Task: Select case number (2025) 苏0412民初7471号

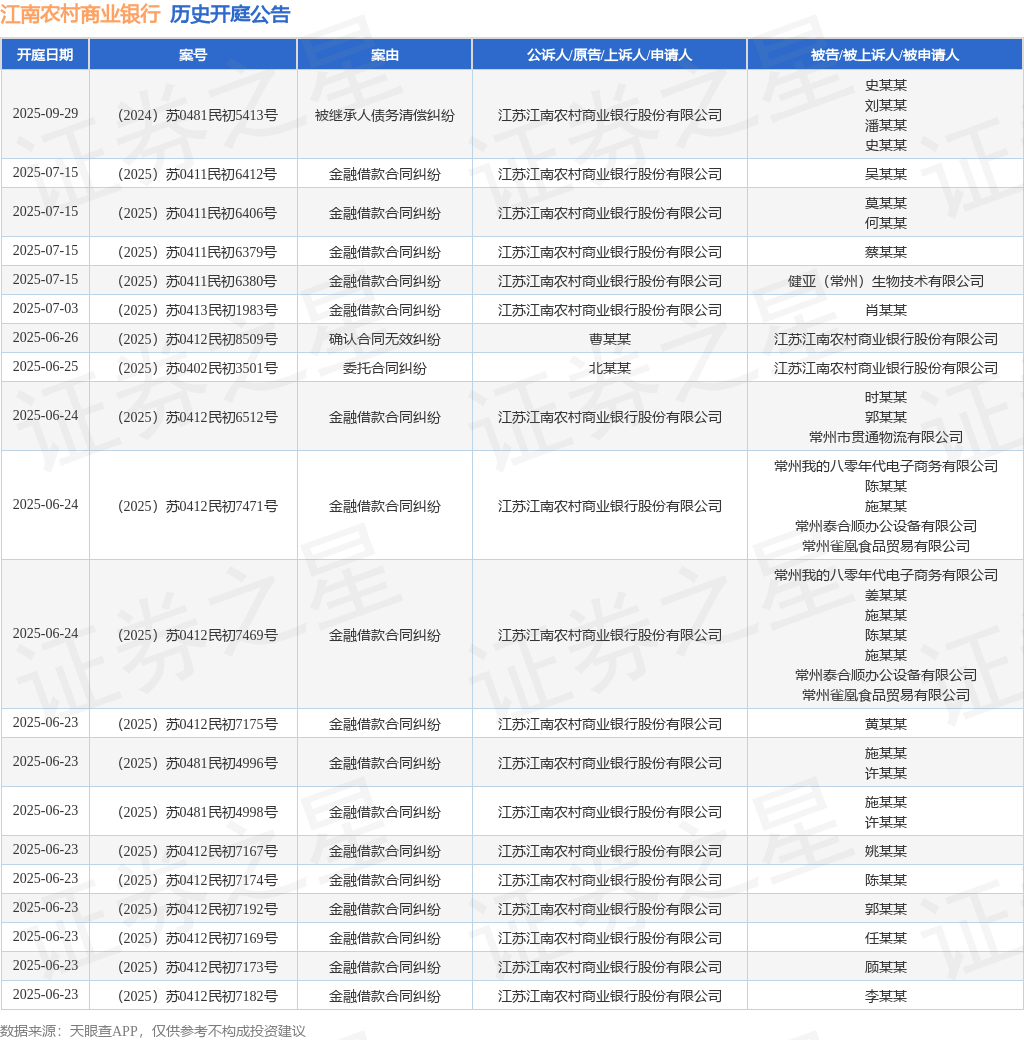Action: coord(198,507)
